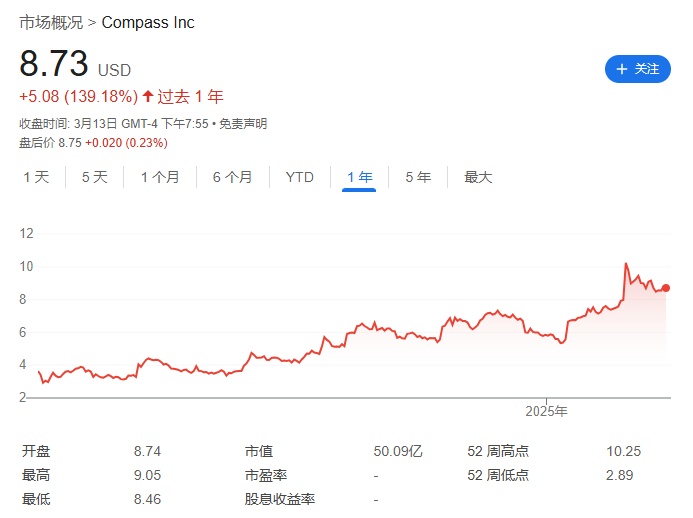Click the red up arrow icon

click(148, 97)
